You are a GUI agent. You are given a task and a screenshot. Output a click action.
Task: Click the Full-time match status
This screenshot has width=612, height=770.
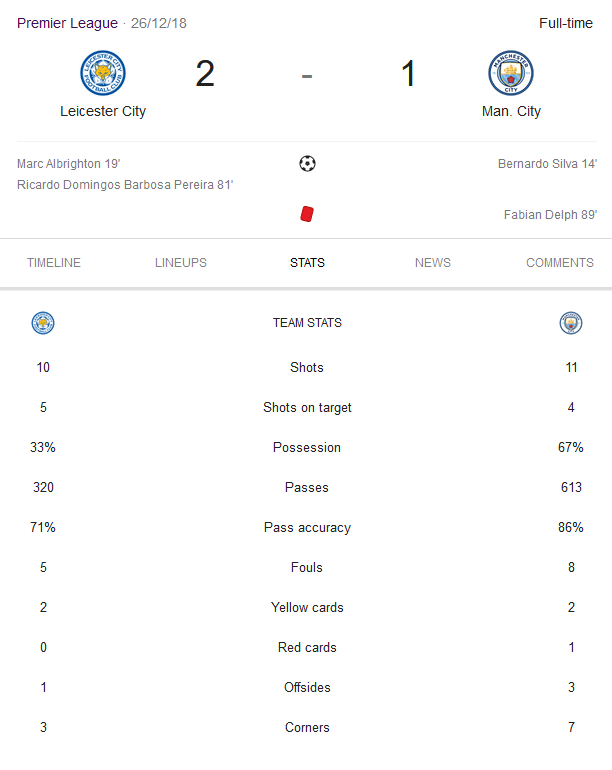[566, 23]
